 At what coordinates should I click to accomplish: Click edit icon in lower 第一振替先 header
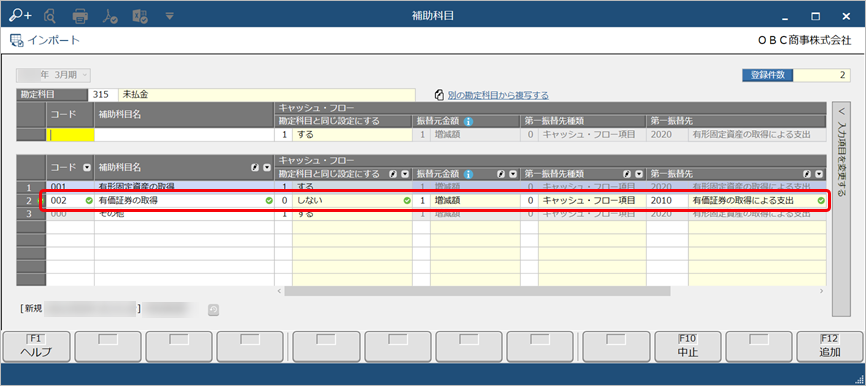tap(807, 173)
